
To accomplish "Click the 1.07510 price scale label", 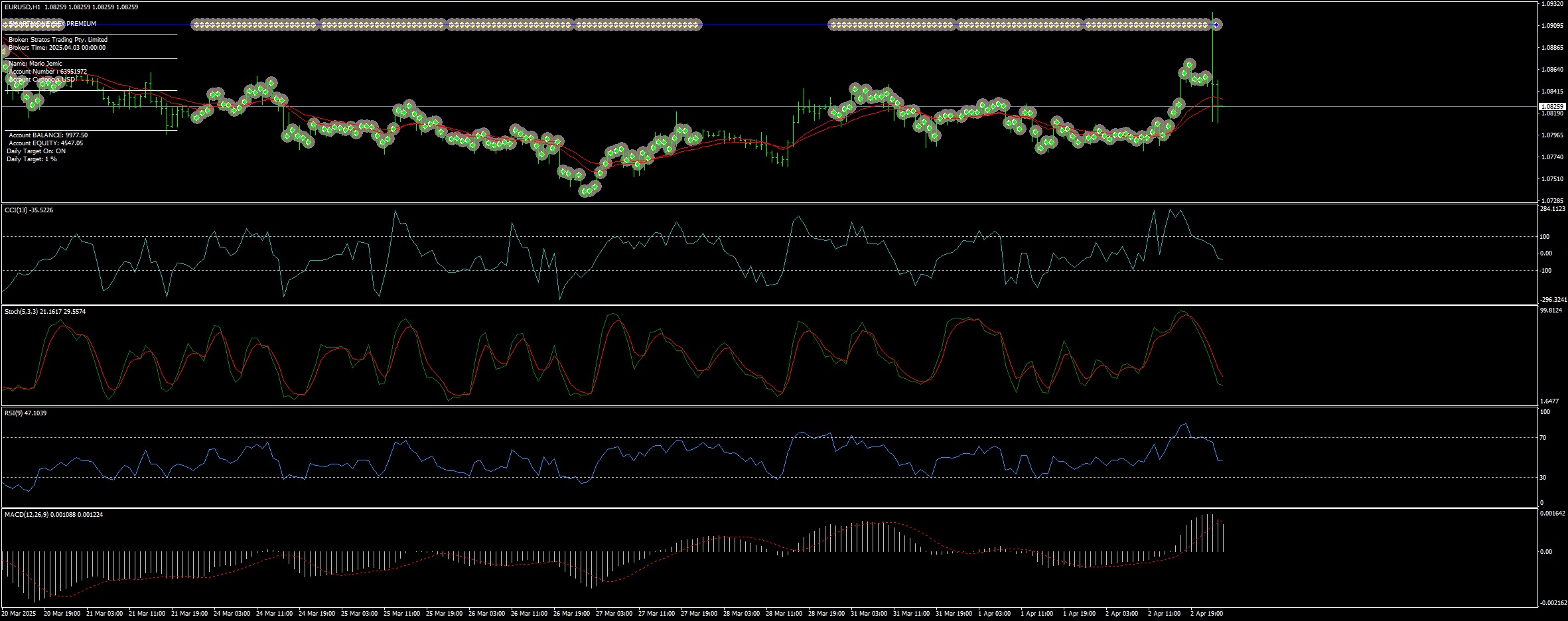I will (x=1551, y=179).
